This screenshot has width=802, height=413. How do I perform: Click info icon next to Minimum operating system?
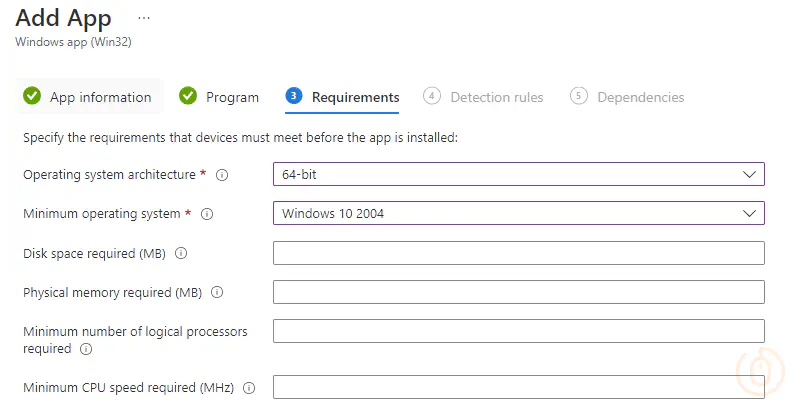[207, 214]
